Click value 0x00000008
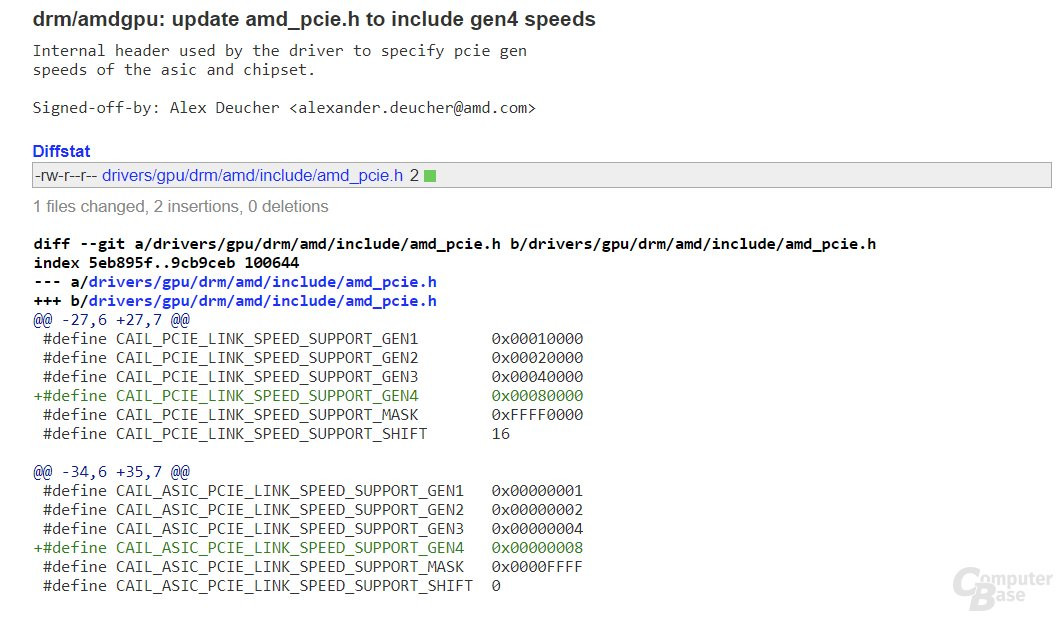Viewport: 1063px width, 621px height. pyautogui.click(x=537, y=548)
